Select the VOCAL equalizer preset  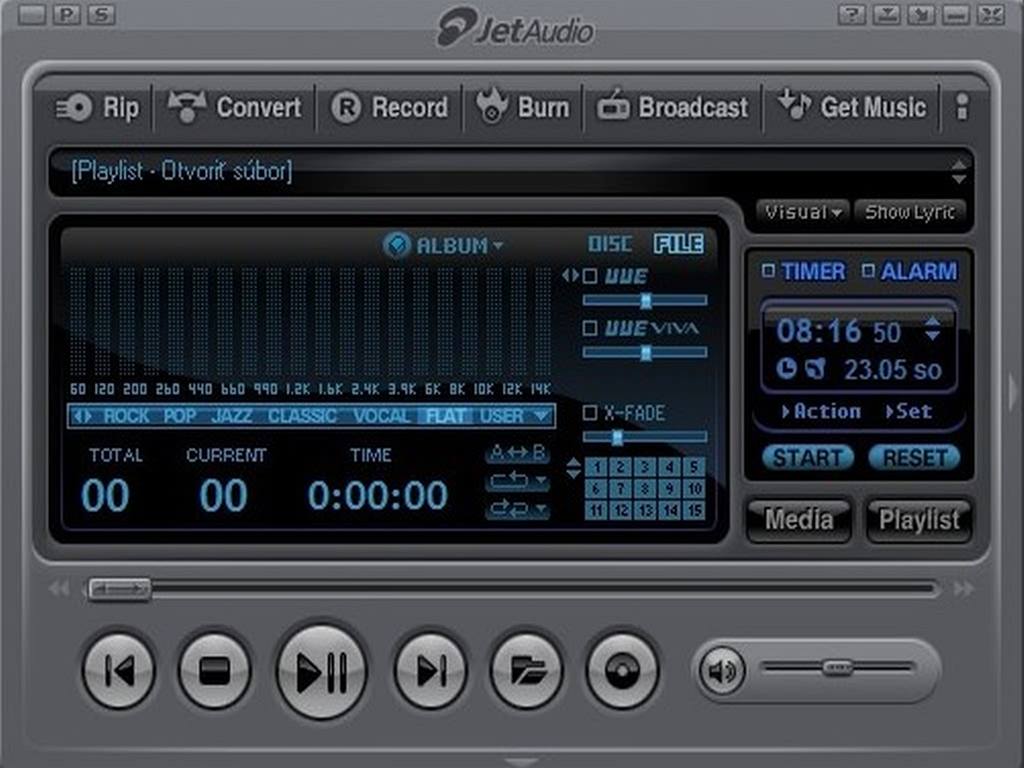[x=382, y=416]
